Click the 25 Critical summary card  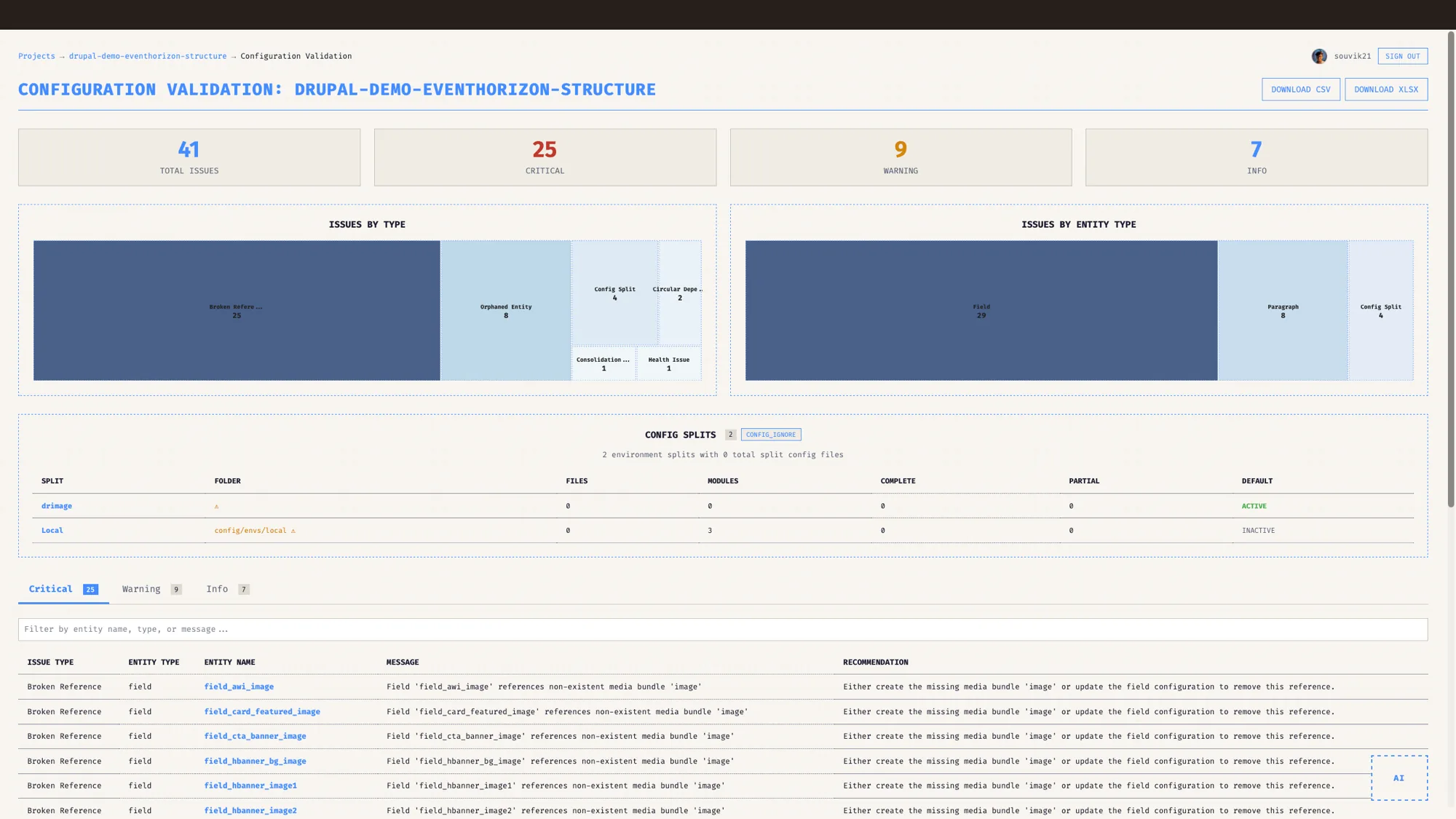coord(545,157)
